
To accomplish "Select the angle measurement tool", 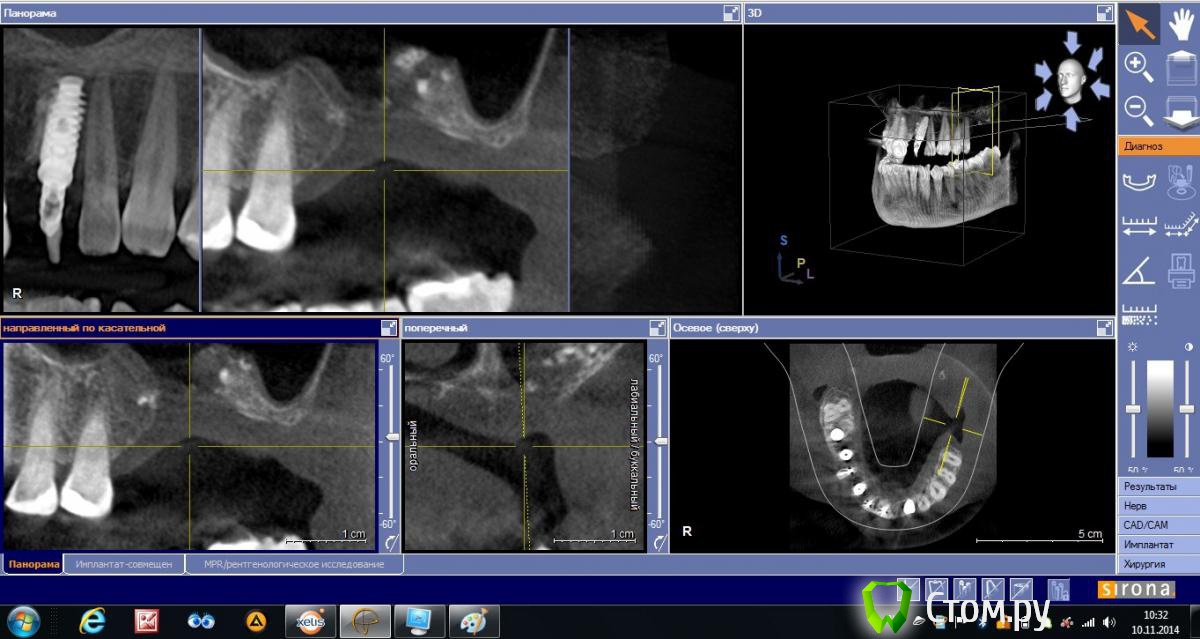I will (1139, 270).
